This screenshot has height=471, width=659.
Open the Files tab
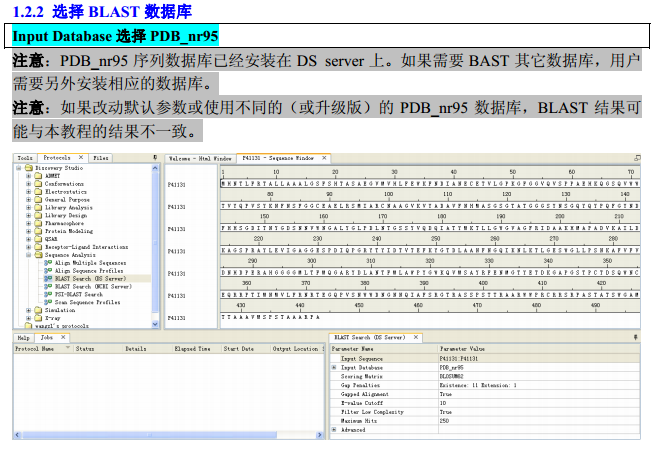[x=100, y=158]
